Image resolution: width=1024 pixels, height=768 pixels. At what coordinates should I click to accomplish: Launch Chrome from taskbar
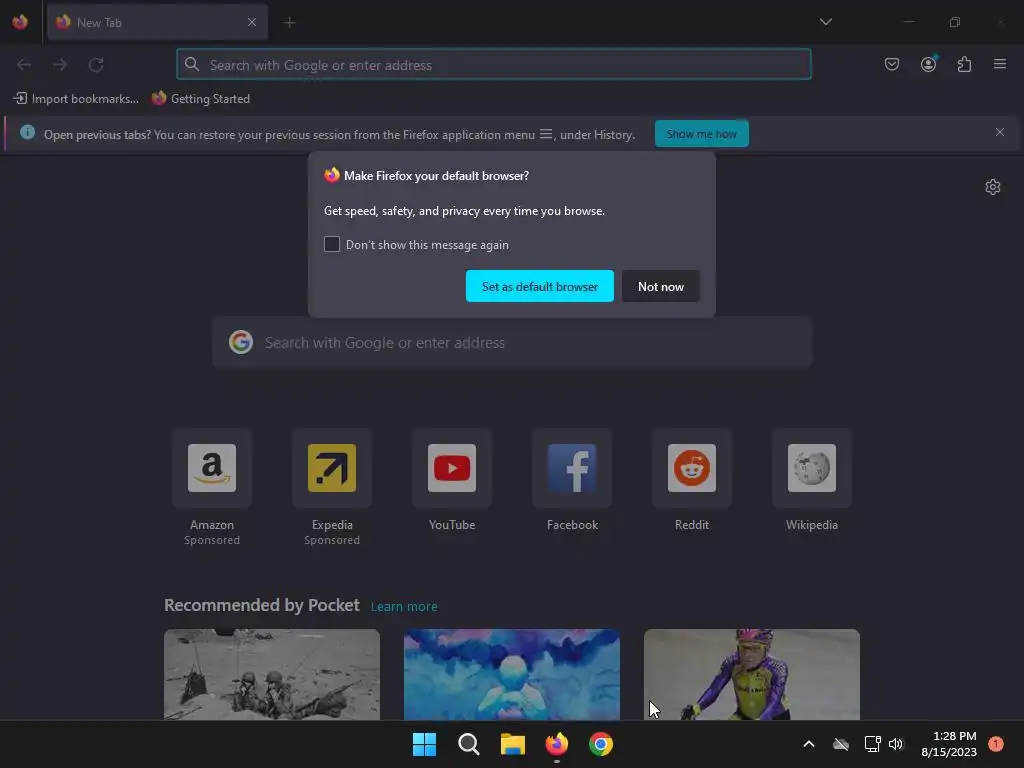tap(601, 744)
